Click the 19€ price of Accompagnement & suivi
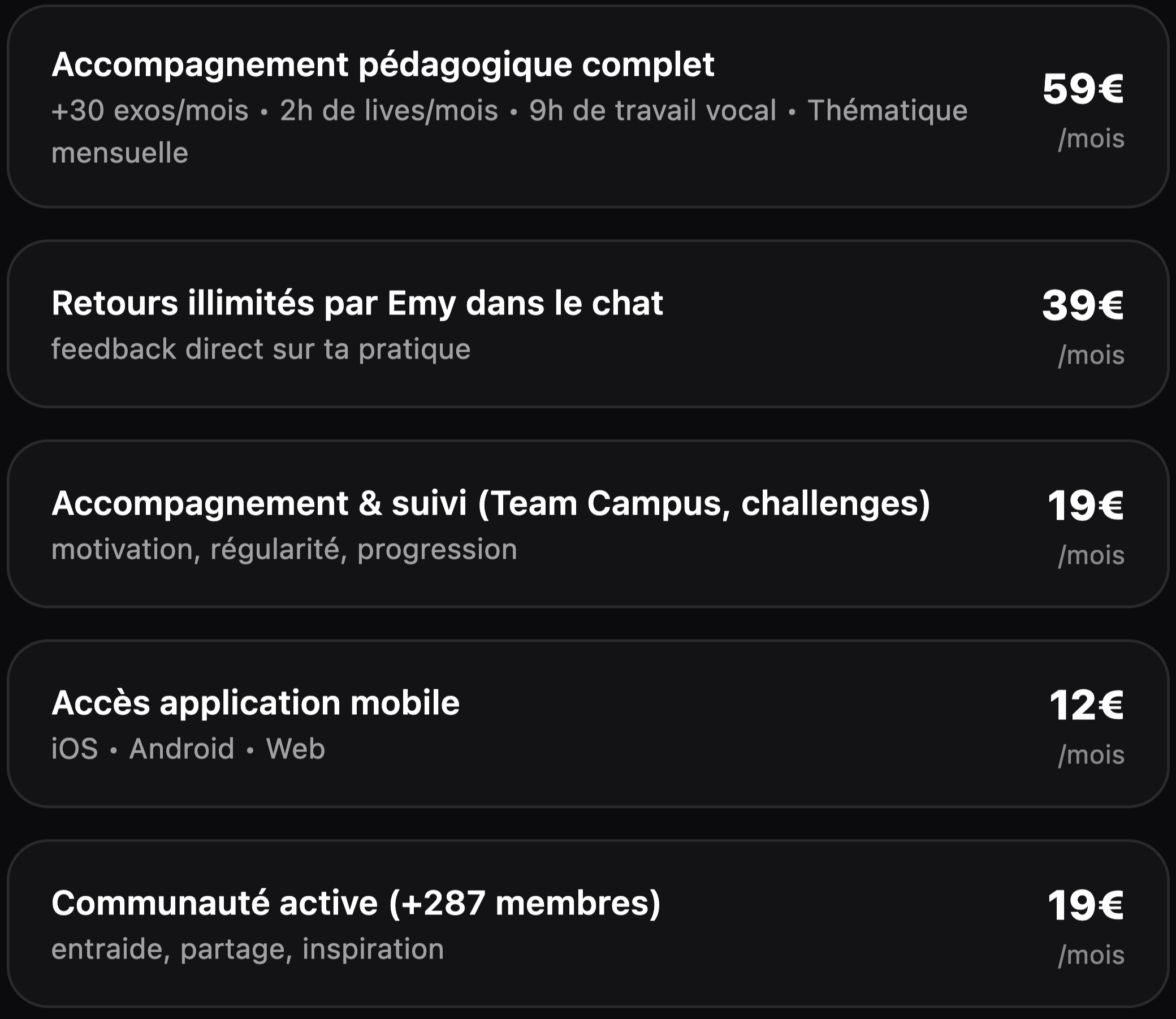1176x1019 pixels. (1085, 506)
